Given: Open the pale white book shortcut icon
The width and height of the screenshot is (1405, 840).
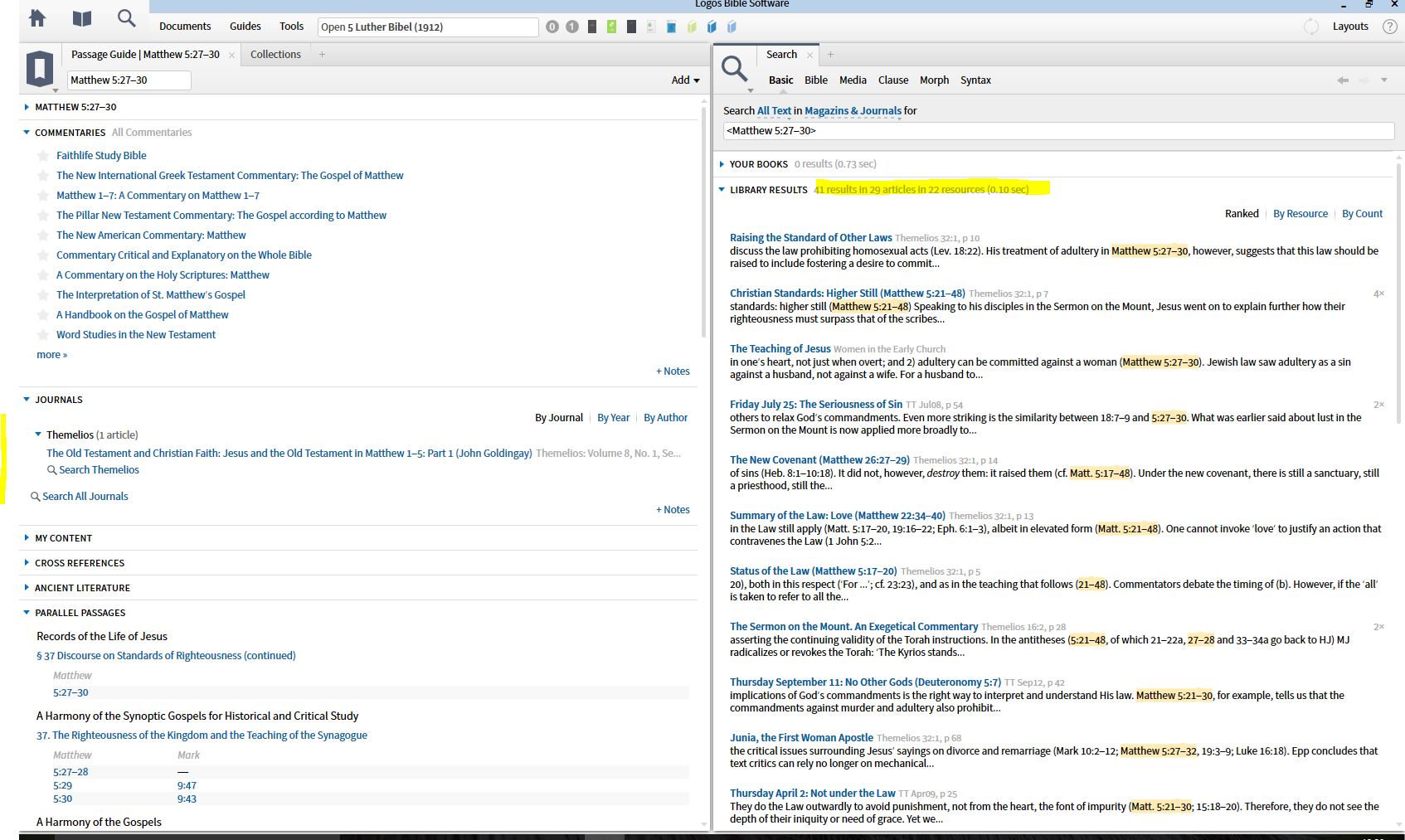Looking at the screenshot, I should 651,27.
